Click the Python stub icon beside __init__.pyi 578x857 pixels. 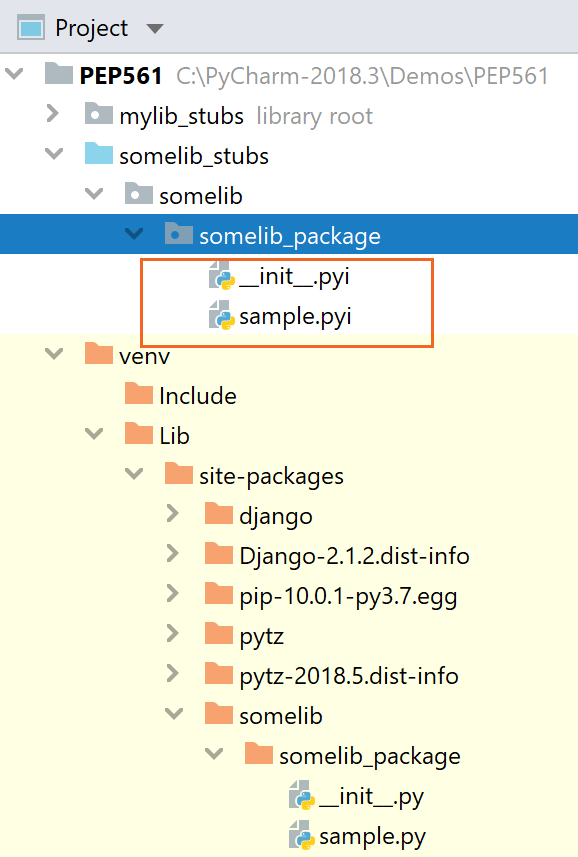[222, 276]
